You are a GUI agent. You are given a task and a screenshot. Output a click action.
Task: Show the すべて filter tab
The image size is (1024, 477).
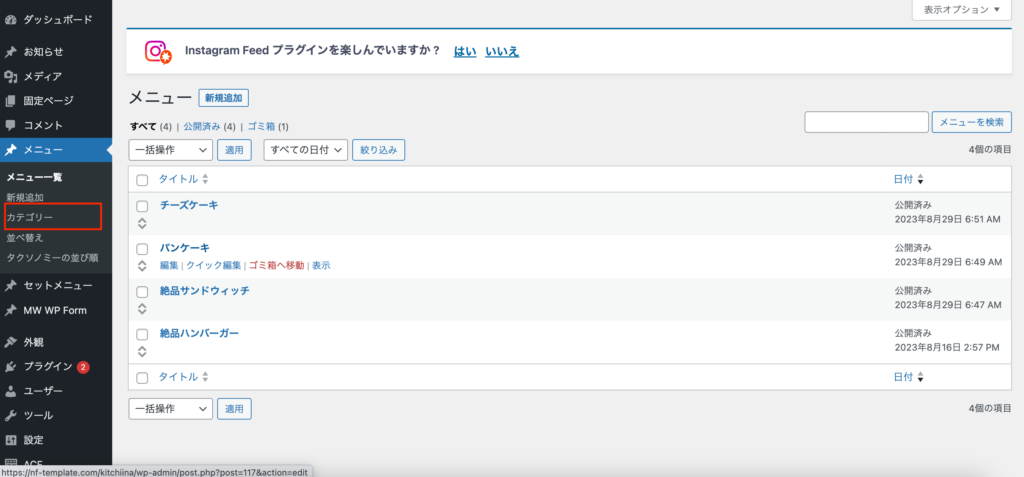143,126
